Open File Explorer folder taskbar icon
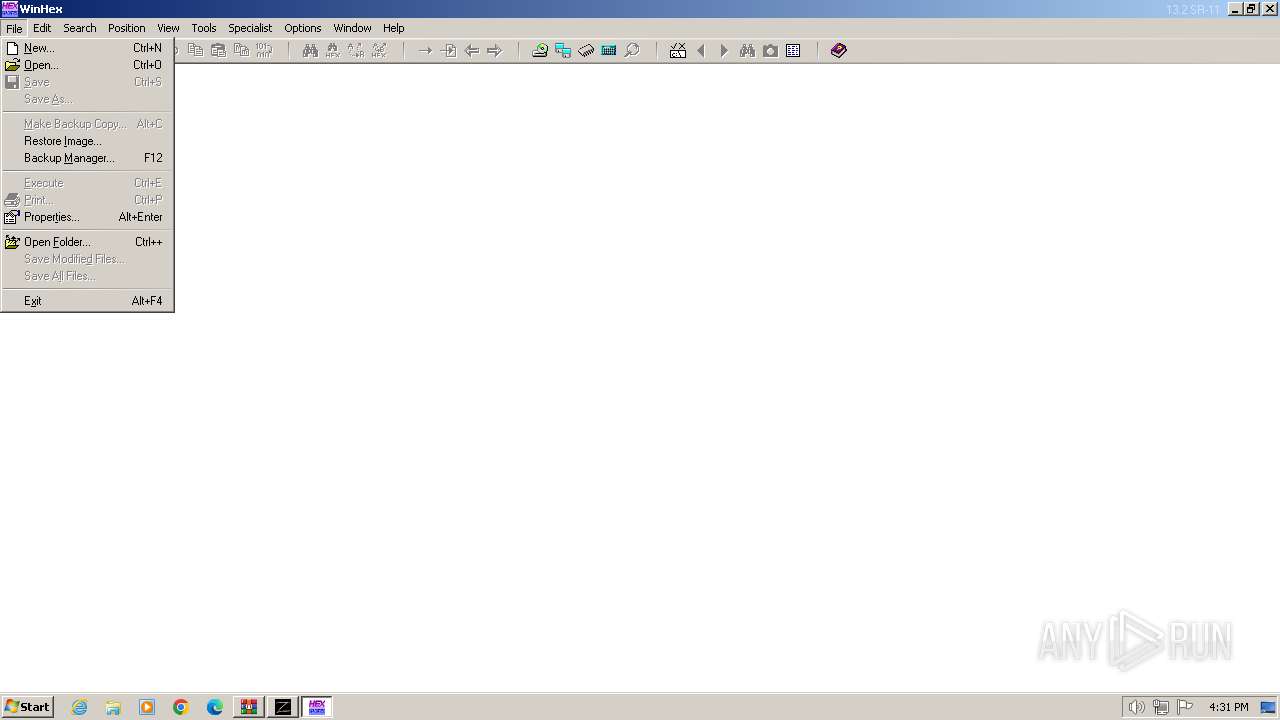This screenshot has height=720, width=1280. pos(113,707)
